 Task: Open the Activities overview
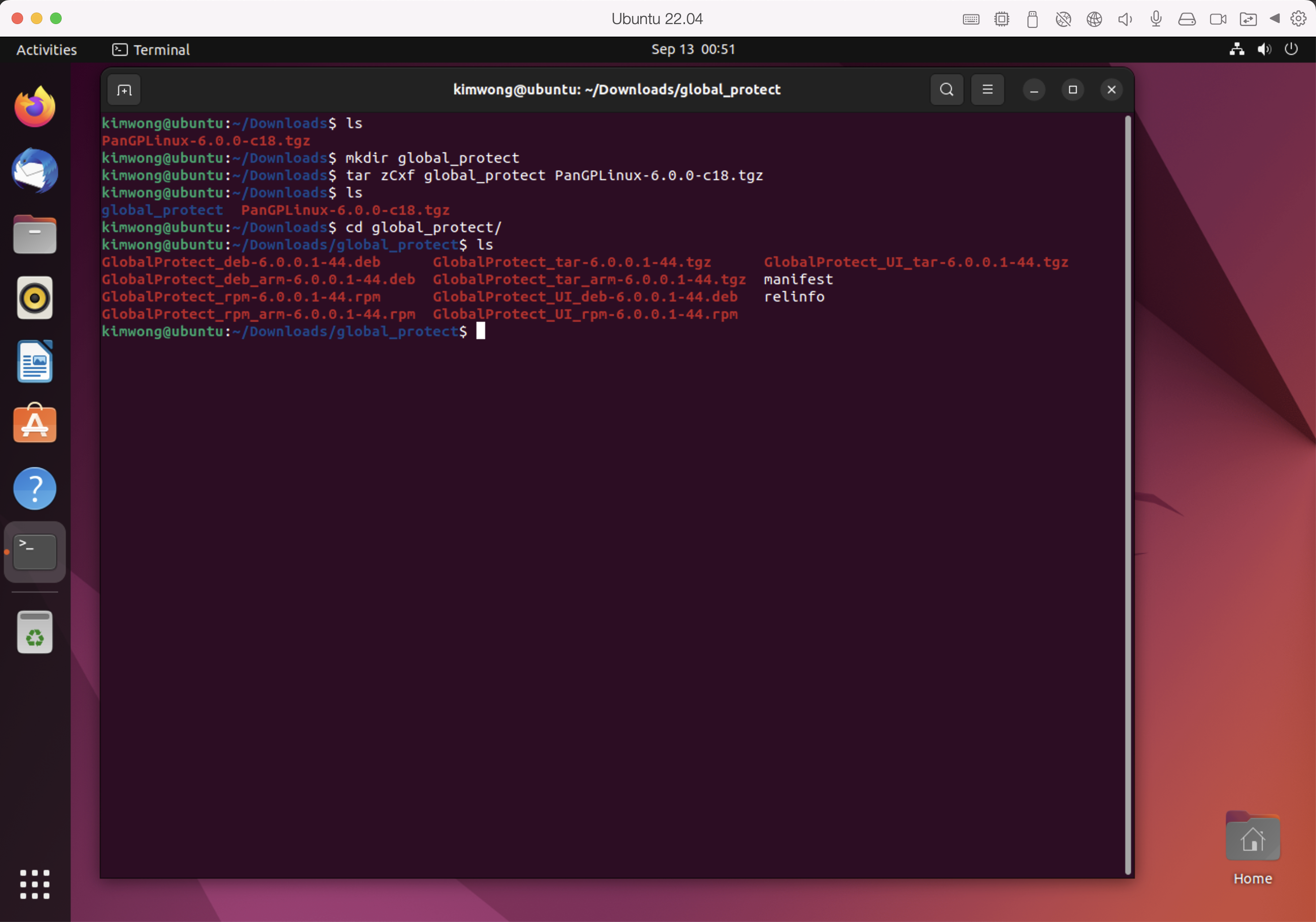click(x=46, y=50)
